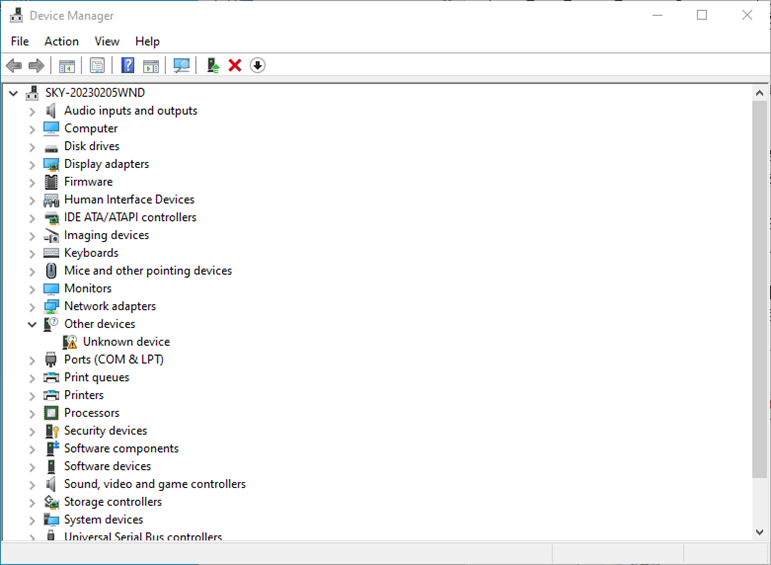Image resolution: width=771 pixels, height=565 pixels.
Task: Click the Show/Hide Action Pane icon
Action: (151, 66)
